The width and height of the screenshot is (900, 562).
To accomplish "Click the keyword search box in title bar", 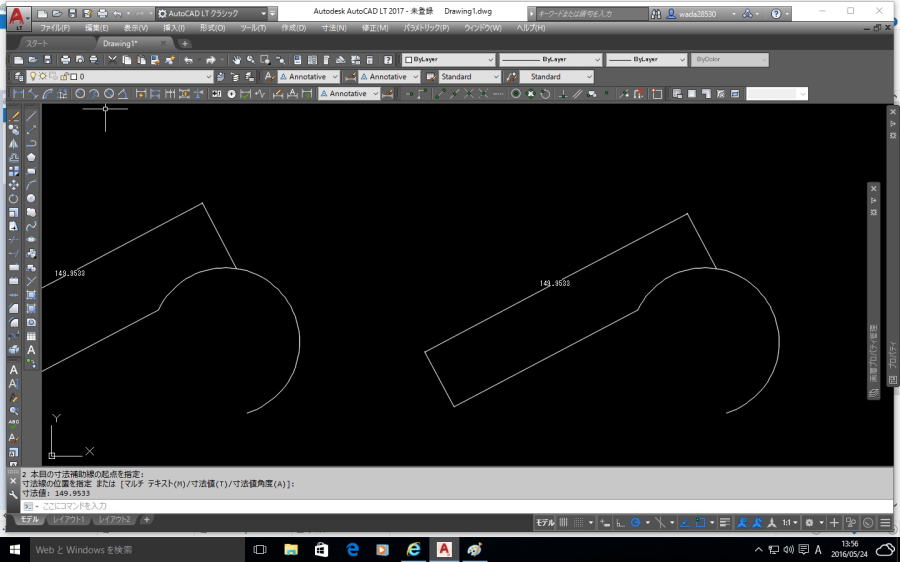I will [593, 13].
